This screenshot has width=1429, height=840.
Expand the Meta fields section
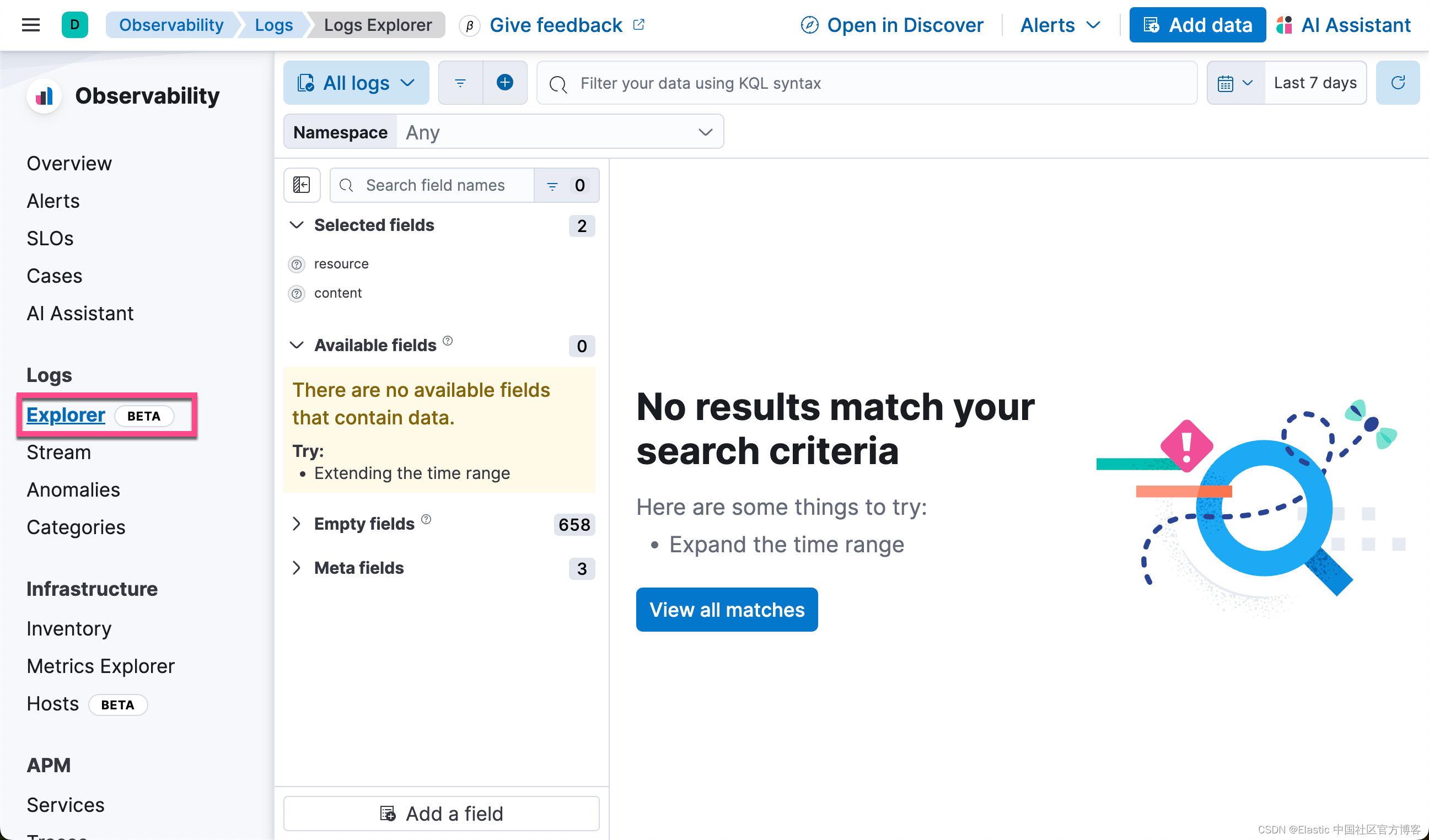point(297,568)
